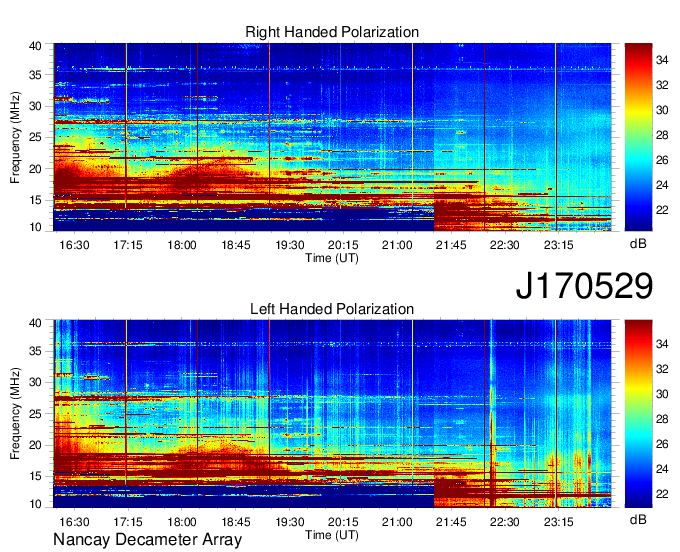Click the 30 dB value on upper color bar
This screenshot has width=680, height=552.
[662, 110]
